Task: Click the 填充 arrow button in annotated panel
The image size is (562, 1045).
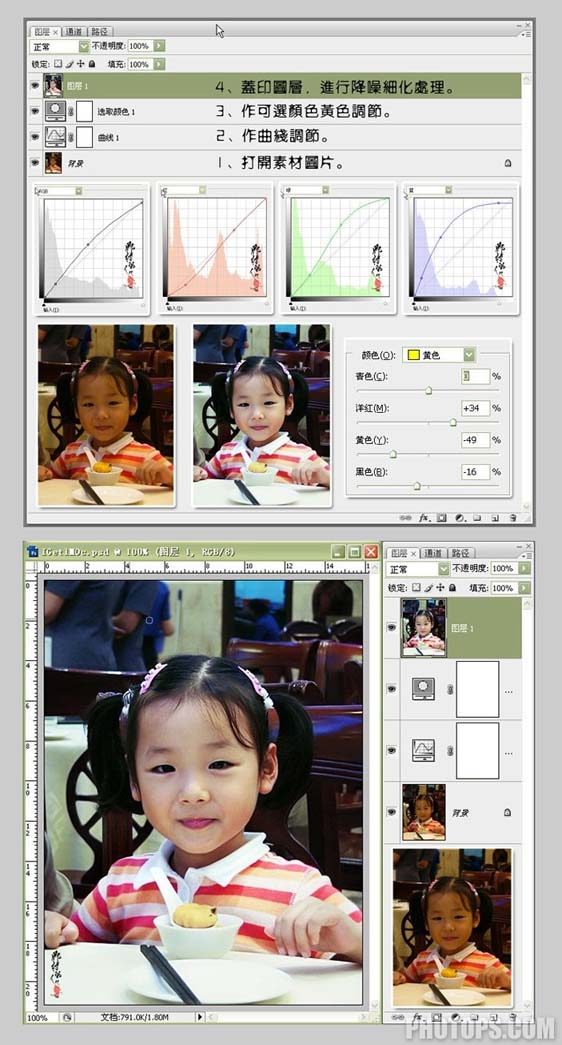Action: coord(159,65)
